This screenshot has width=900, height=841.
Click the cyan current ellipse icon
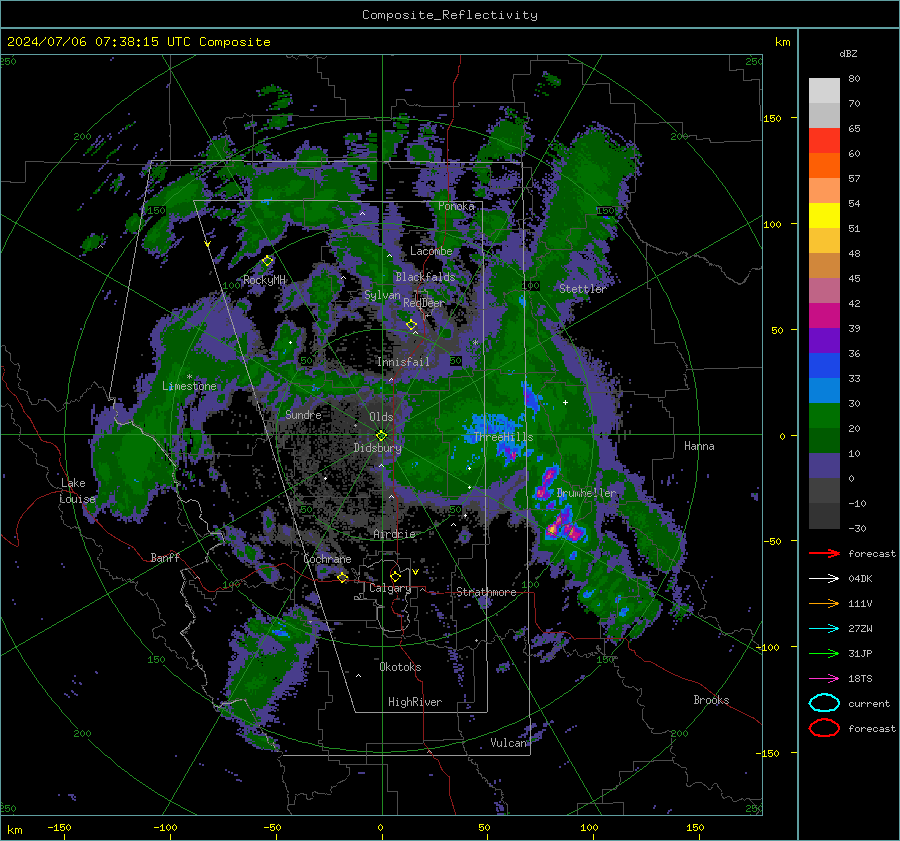[824, 703]
